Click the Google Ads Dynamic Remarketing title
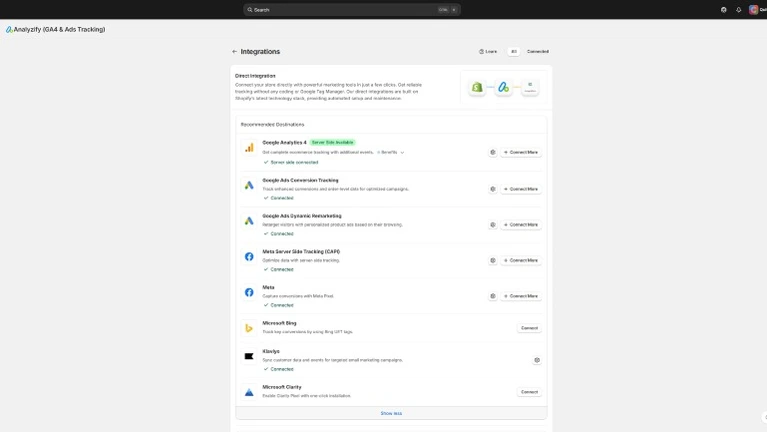Viewport: 767px width, 432px height. click(x=302, y=216)
